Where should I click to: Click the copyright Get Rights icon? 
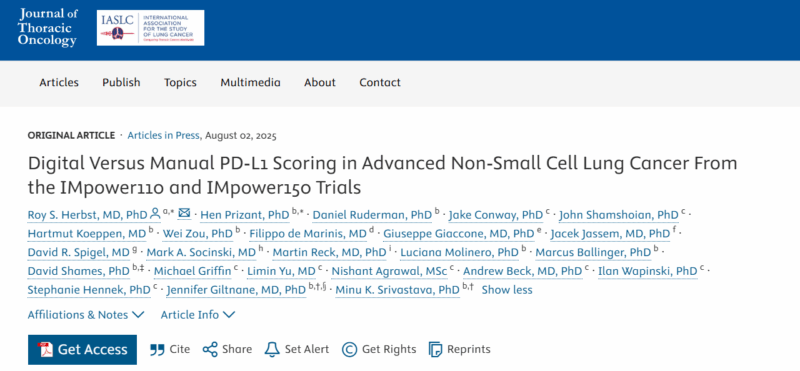pyautogui.click(x=349, y=350)
